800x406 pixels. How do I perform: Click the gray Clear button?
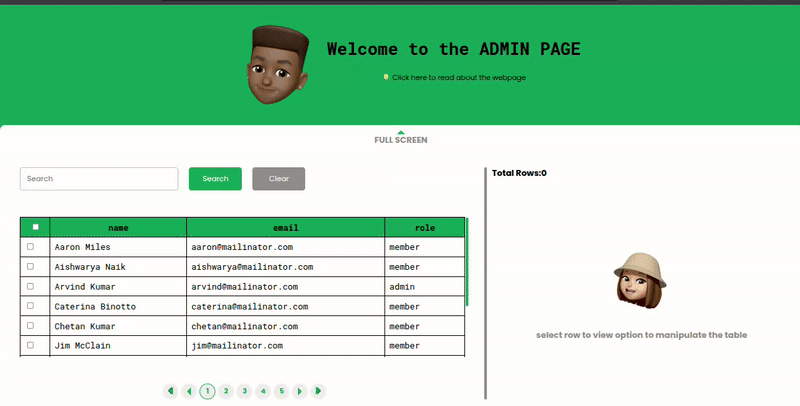(x=279, y=179)
